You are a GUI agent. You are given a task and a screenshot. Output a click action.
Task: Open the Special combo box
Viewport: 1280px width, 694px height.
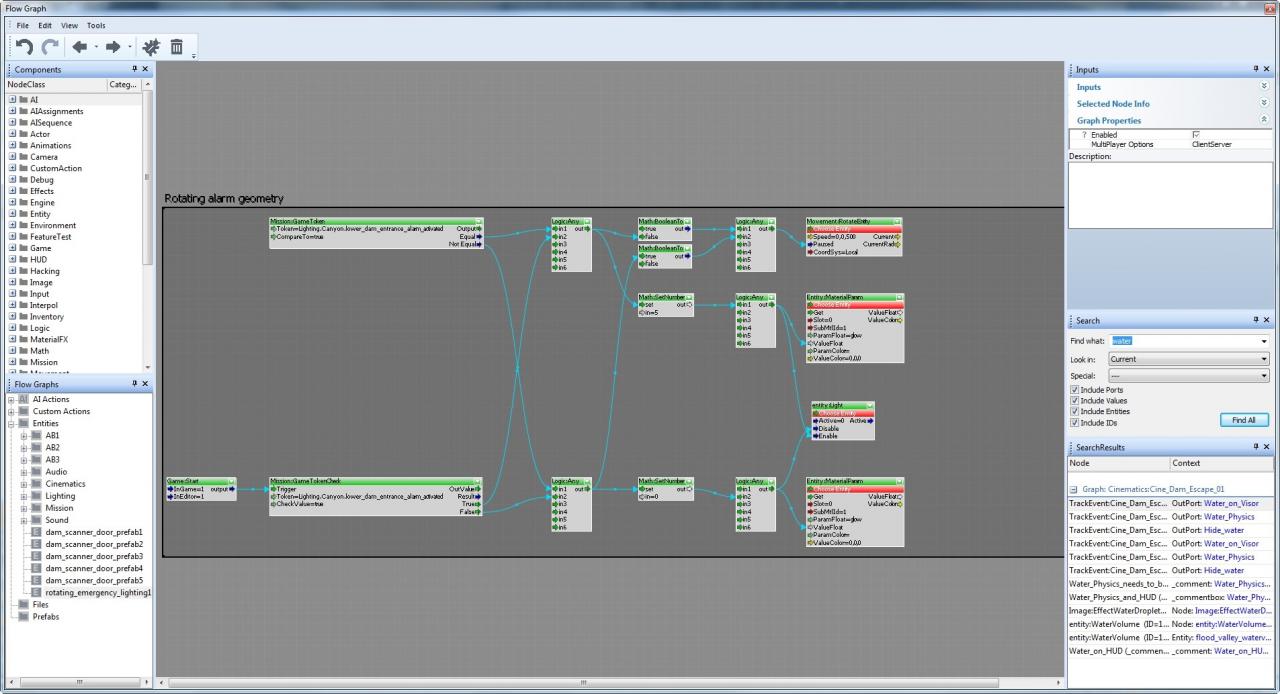coord(1188,375)
